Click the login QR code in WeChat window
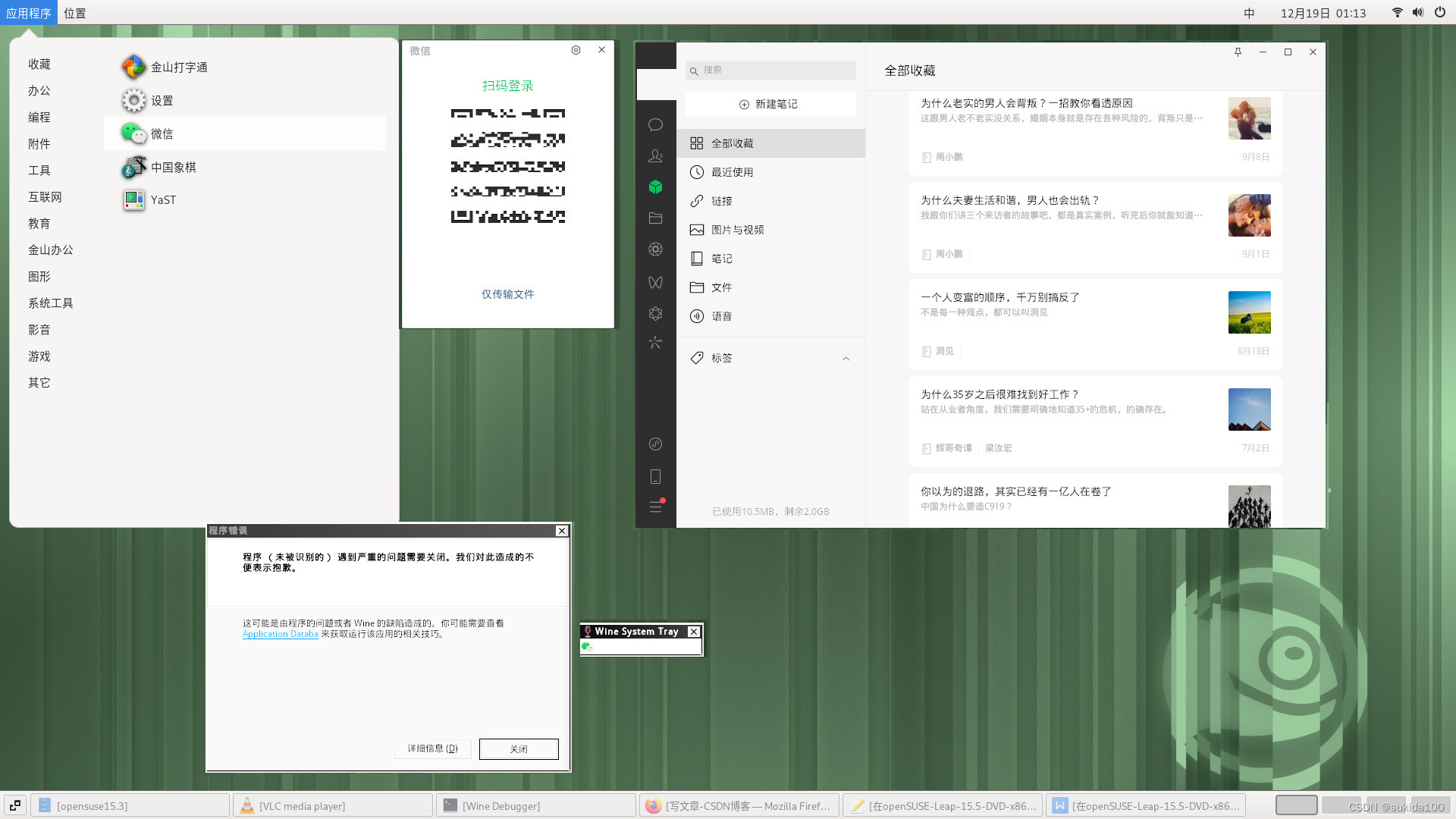1456x819 pixels. coord(507,166)
